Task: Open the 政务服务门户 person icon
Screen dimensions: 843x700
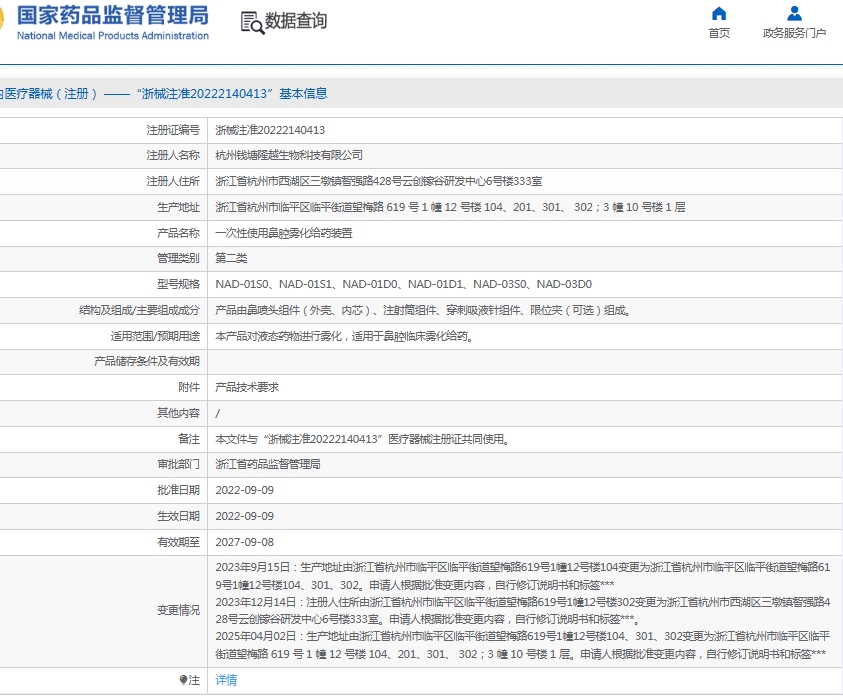Action: 794,13
